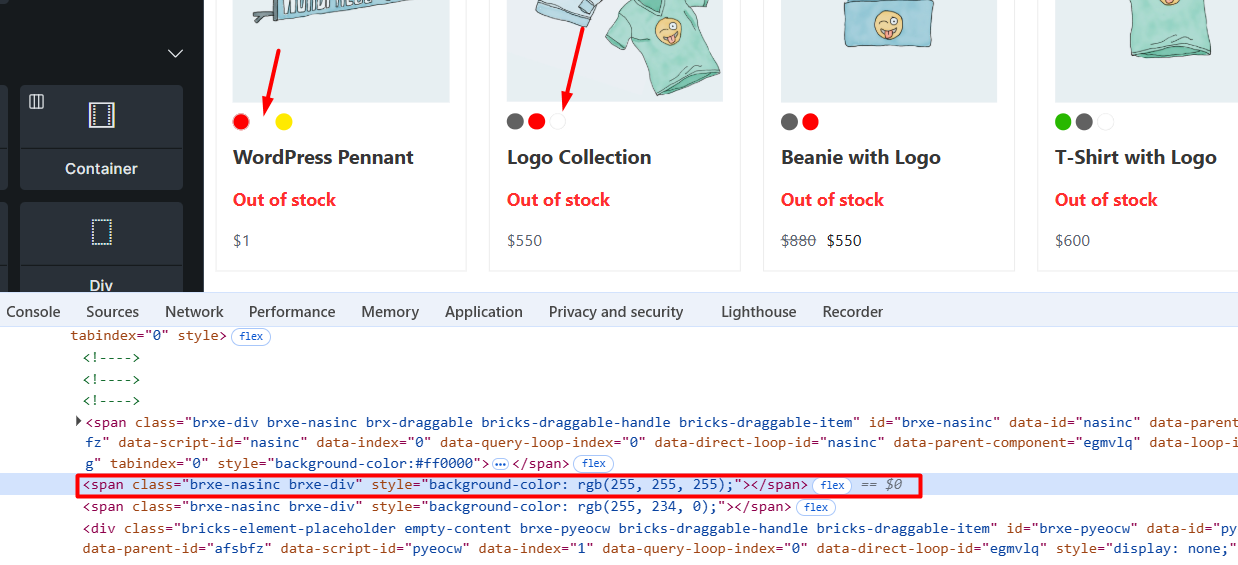Collapse the elements category with the chevron

click(x=175, y=53)
